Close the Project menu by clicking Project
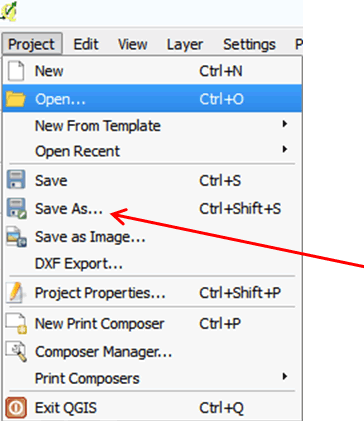 click(32, 44)
